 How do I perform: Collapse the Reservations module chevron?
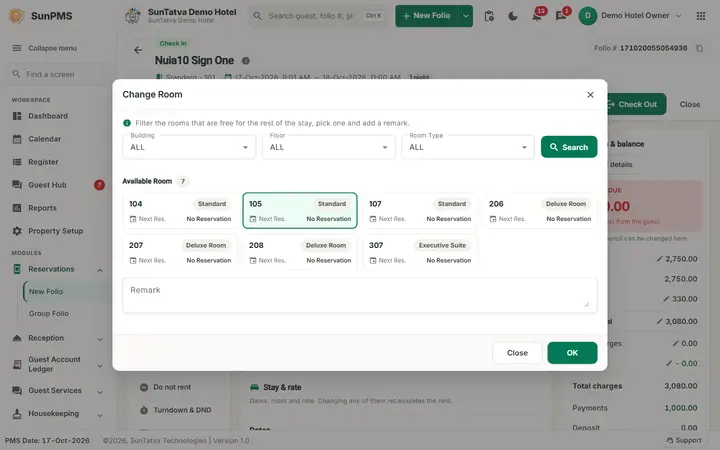(100, 270)
